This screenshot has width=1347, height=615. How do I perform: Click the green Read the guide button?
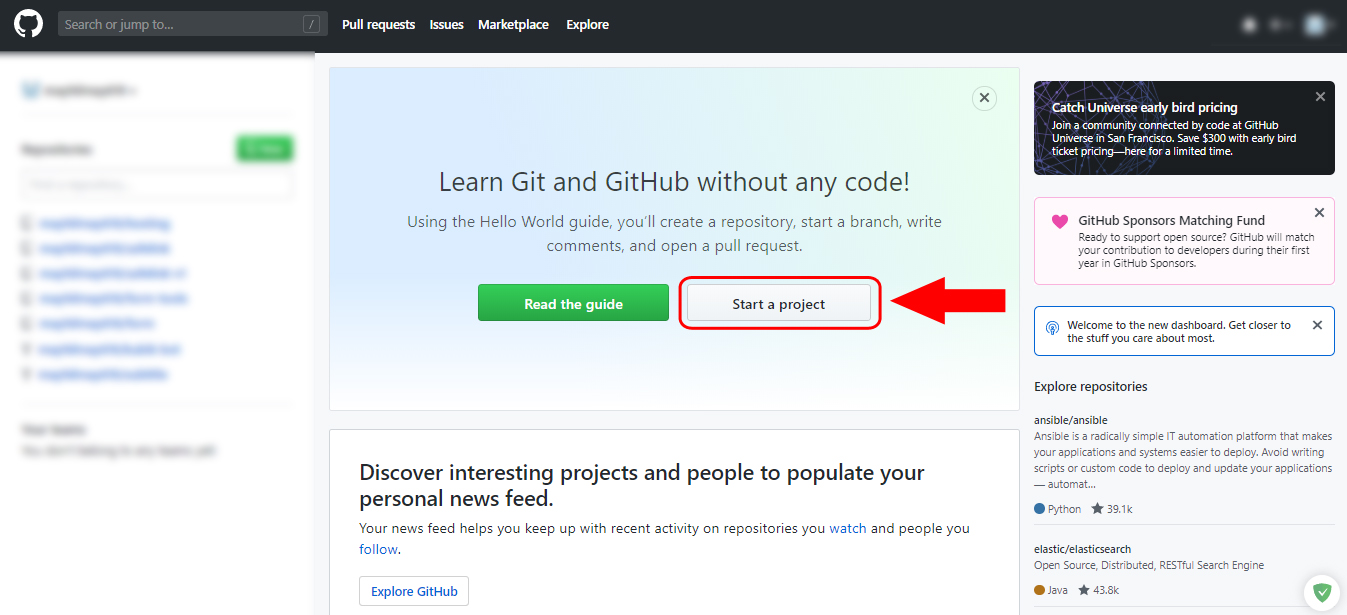click(x=573, y=303)
